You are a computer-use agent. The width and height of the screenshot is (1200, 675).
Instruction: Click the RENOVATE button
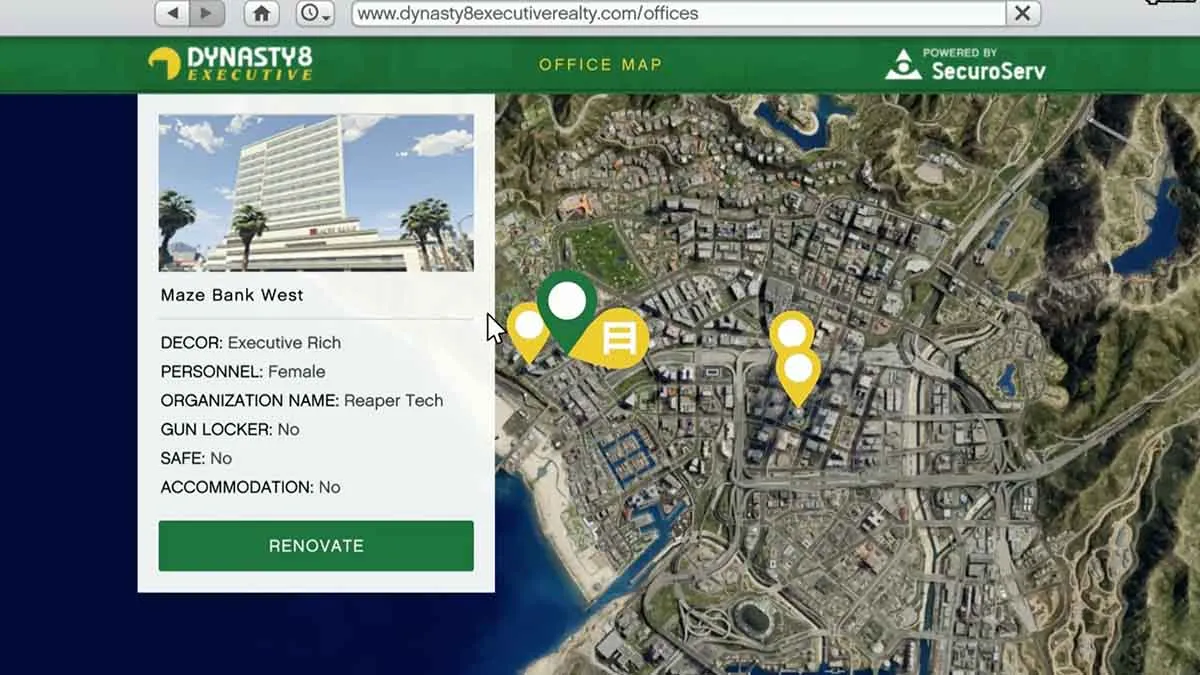pyautogui.click(x=315, y=546)
